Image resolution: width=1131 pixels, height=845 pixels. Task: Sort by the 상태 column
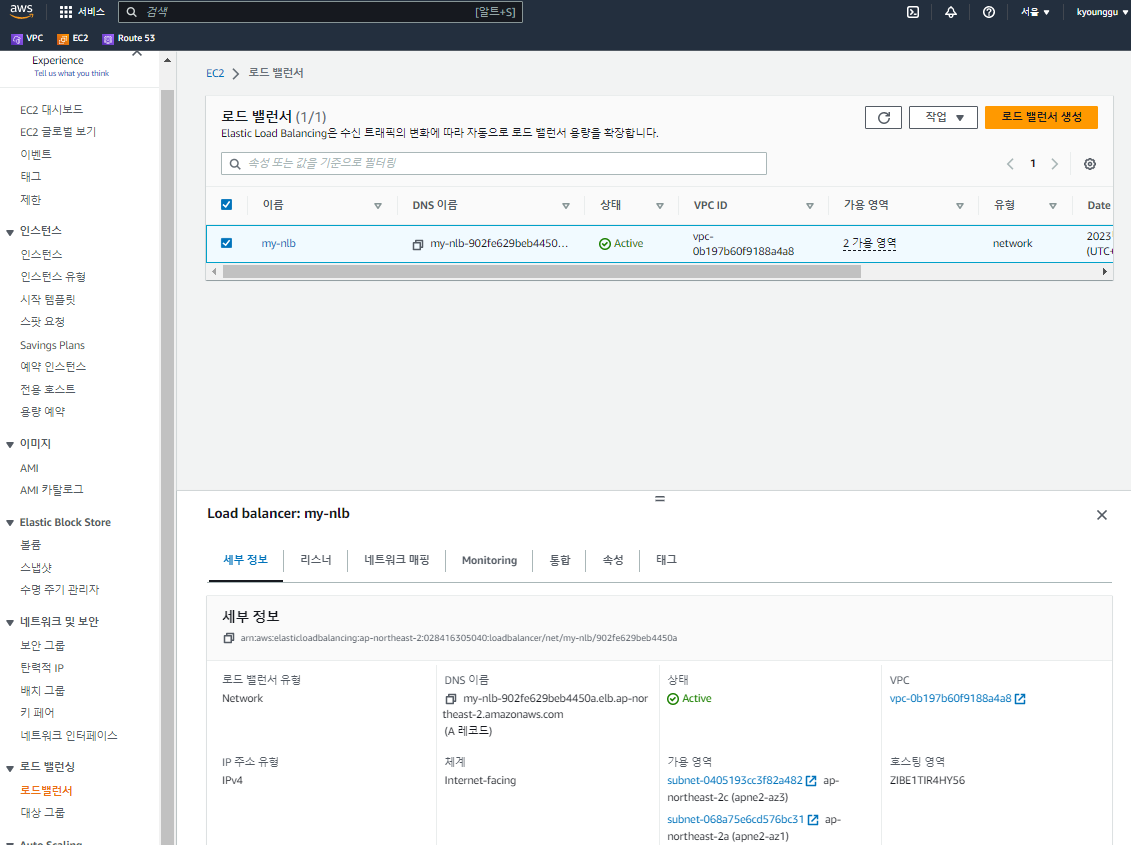[660, 206]
